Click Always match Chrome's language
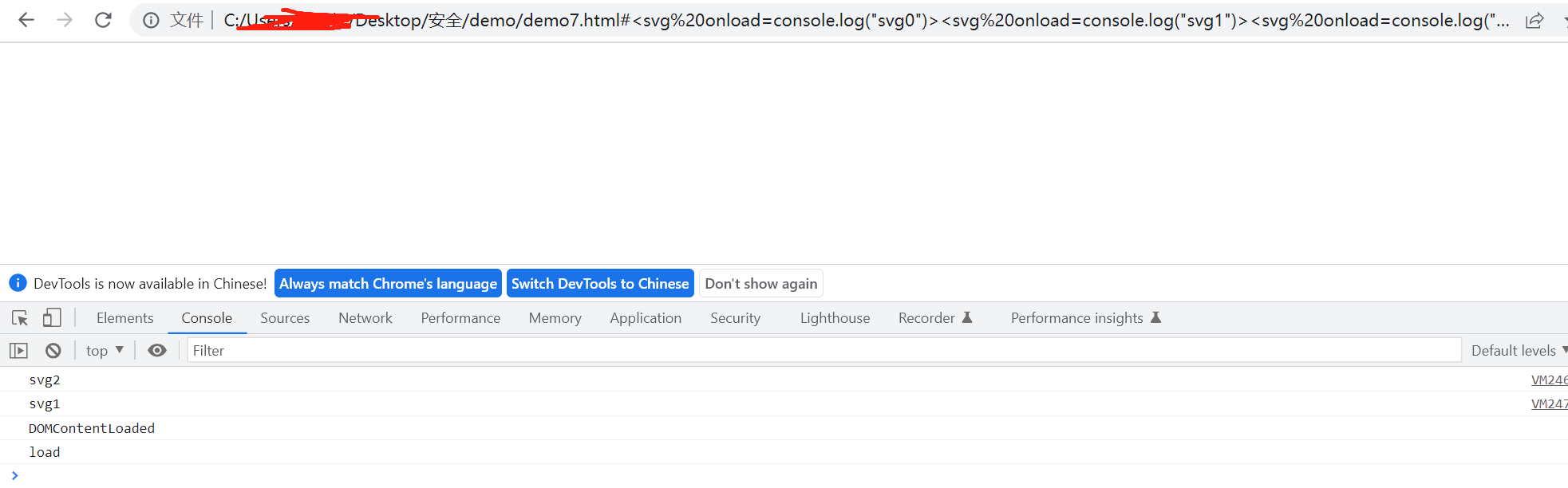This screenshot has width=1568, height=488. click(x=388, y=284)
